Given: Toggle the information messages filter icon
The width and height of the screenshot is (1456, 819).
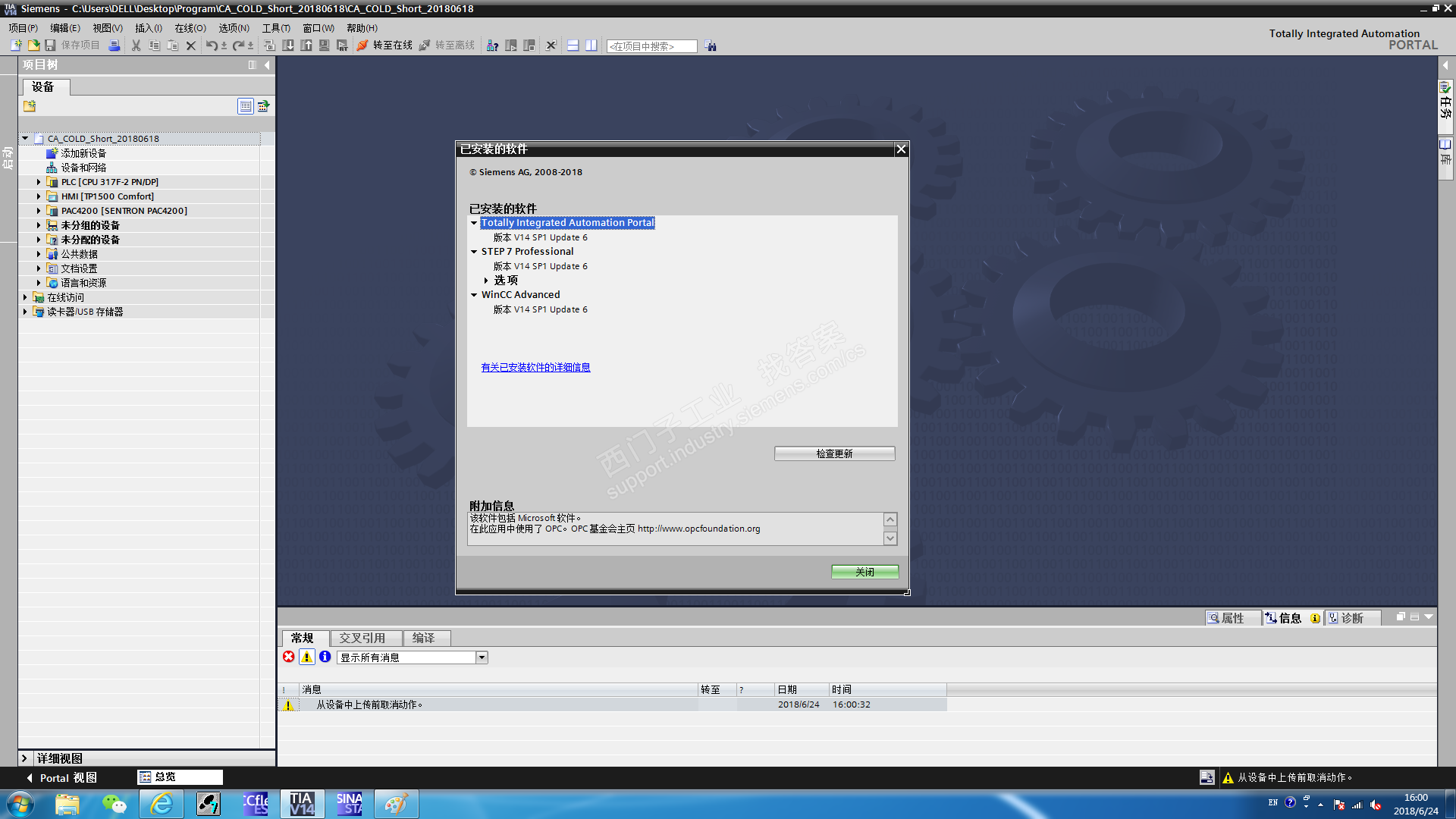Looking at the screenshot, I should pos(325,657).
